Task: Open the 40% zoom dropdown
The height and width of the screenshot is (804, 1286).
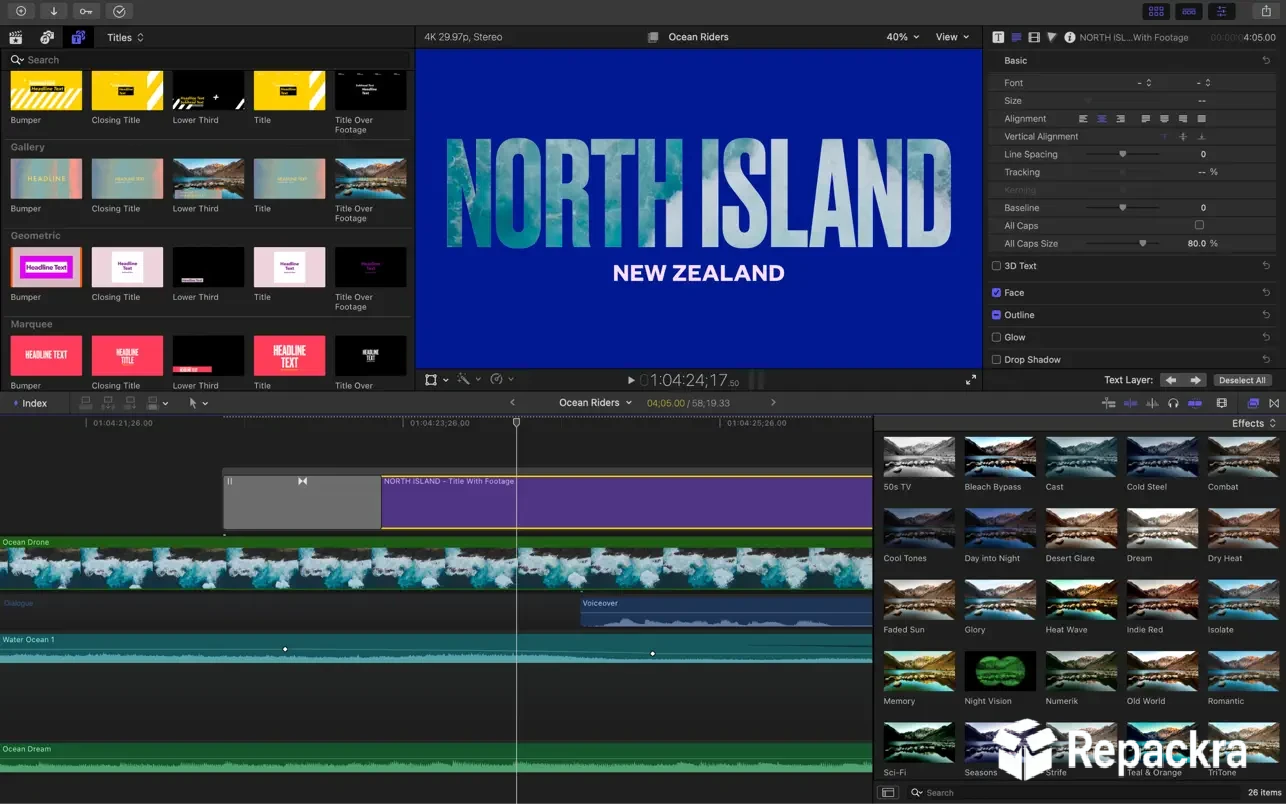Action: tap(902, 37)
